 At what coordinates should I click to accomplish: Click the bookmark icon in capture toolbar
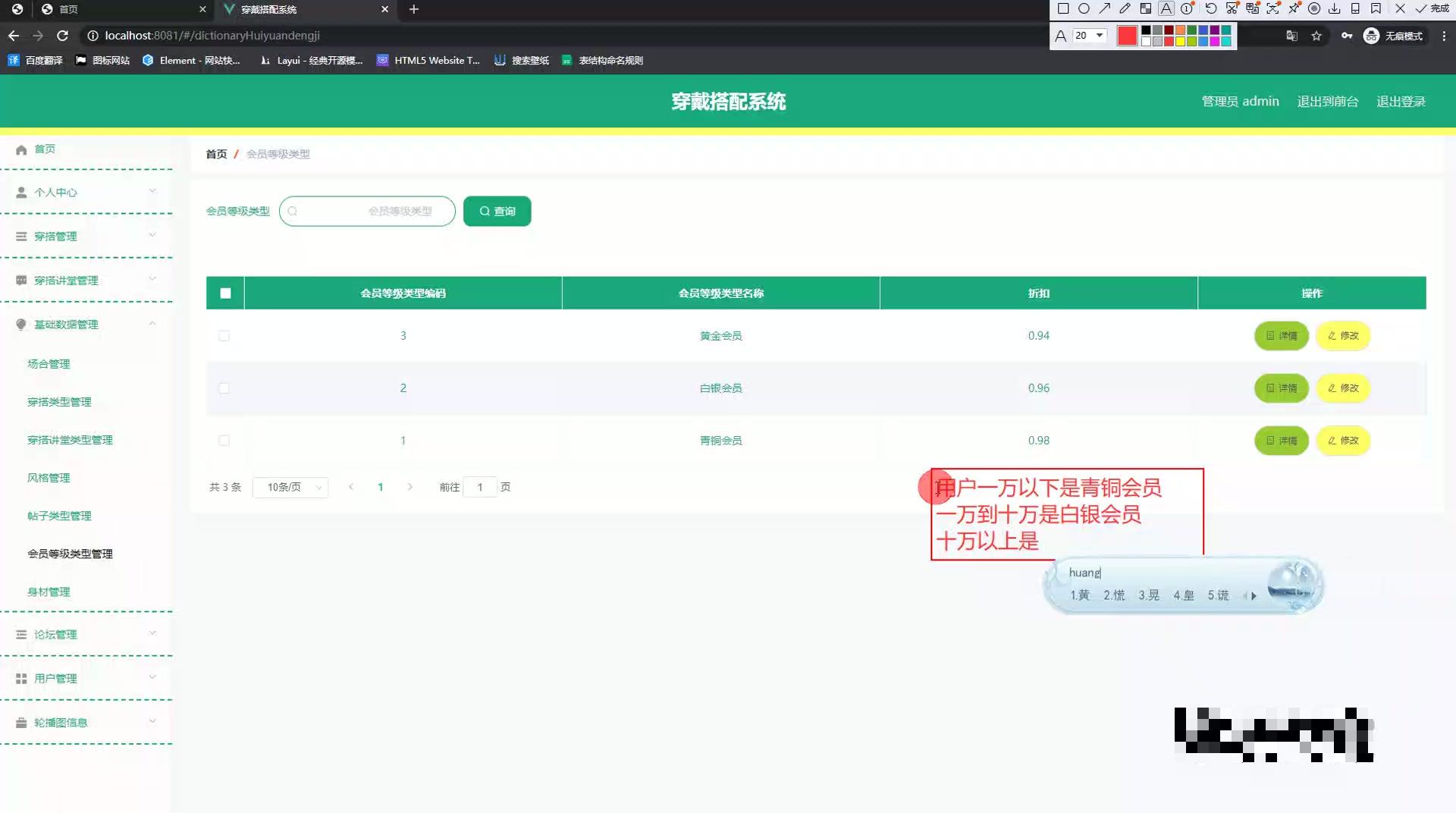[1376, 8]
